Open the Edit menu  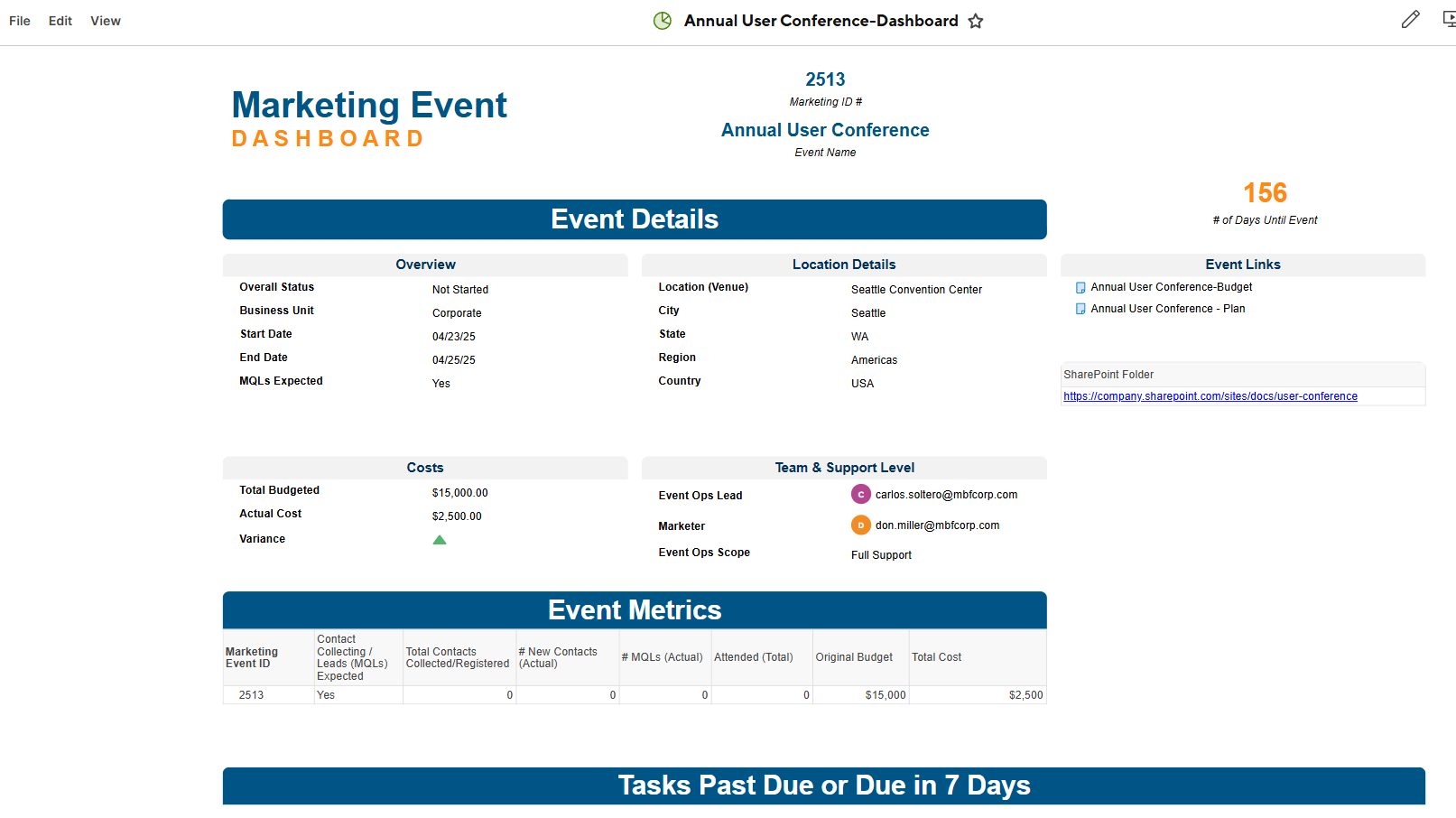pos(60,21)
